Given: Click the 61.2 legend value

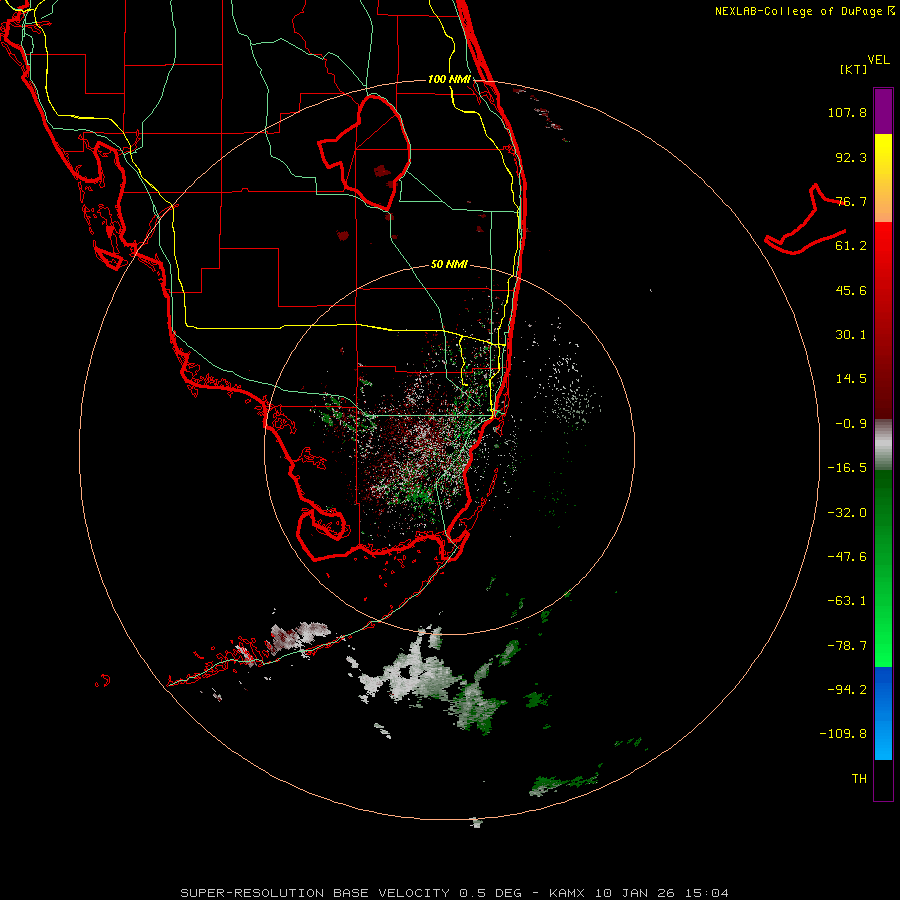Looking at the screenshot, I should tap(851, 246).
